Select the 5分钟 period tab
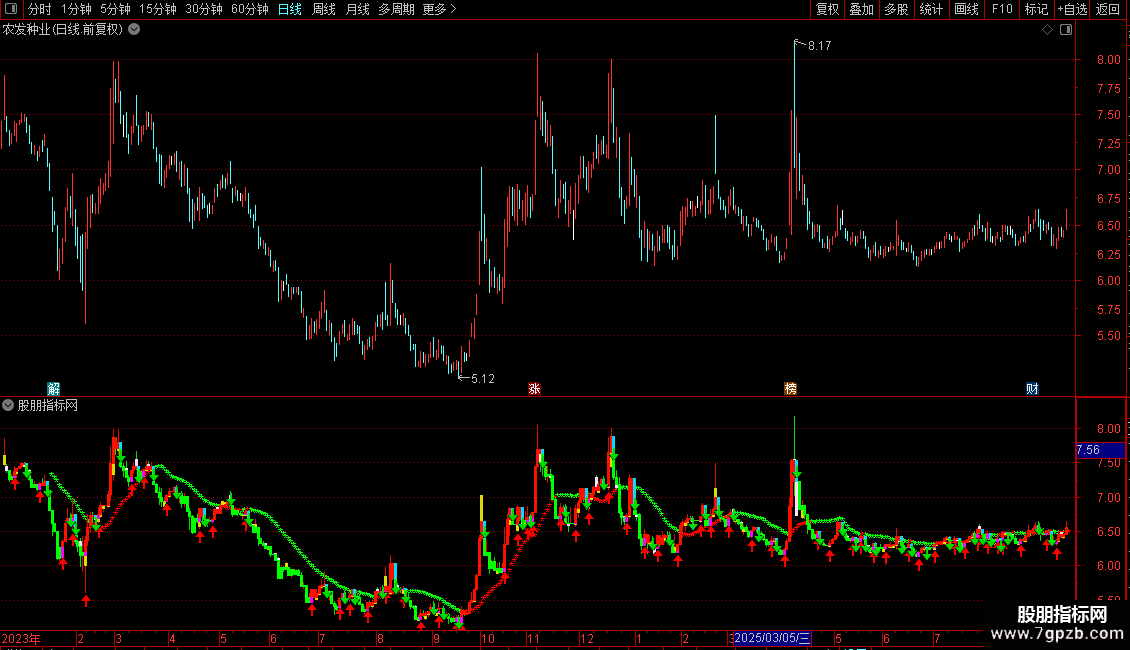1130x650 pixels. 115,9
